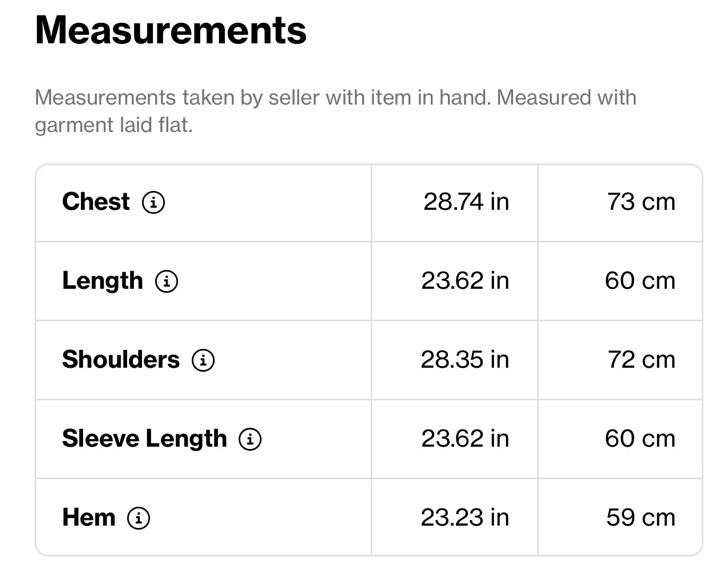Click the Sleeve Length info icon
The width and height of the screenshot is (712, 572).
coord(250,439)
